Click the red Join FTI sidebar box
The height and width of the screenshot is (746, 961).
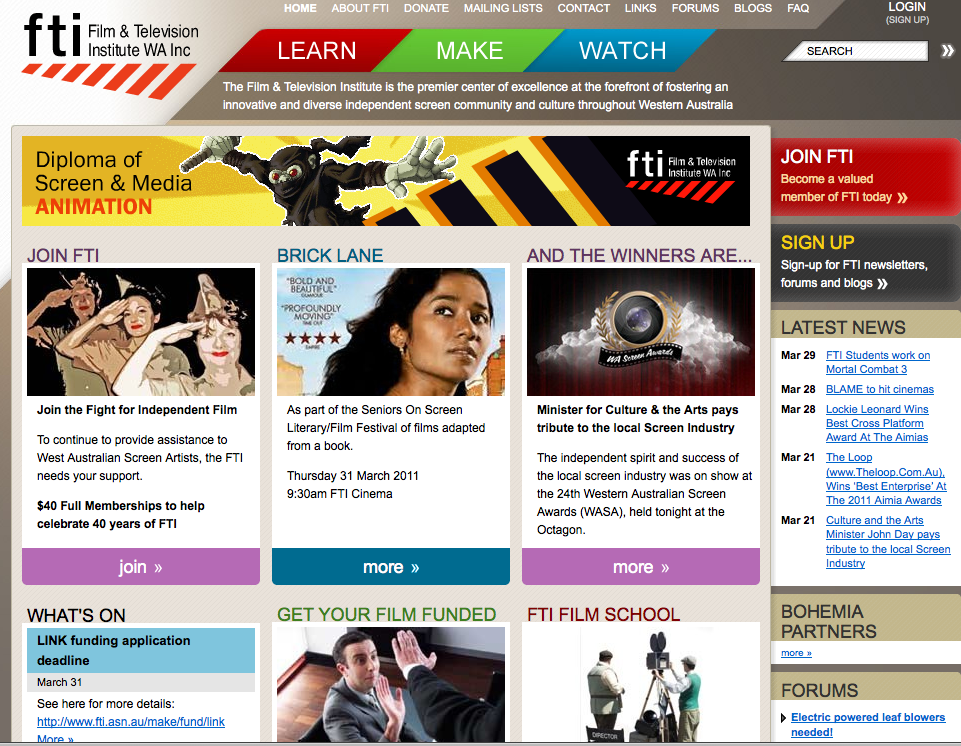pyautogui.click(x=865, y=176)
